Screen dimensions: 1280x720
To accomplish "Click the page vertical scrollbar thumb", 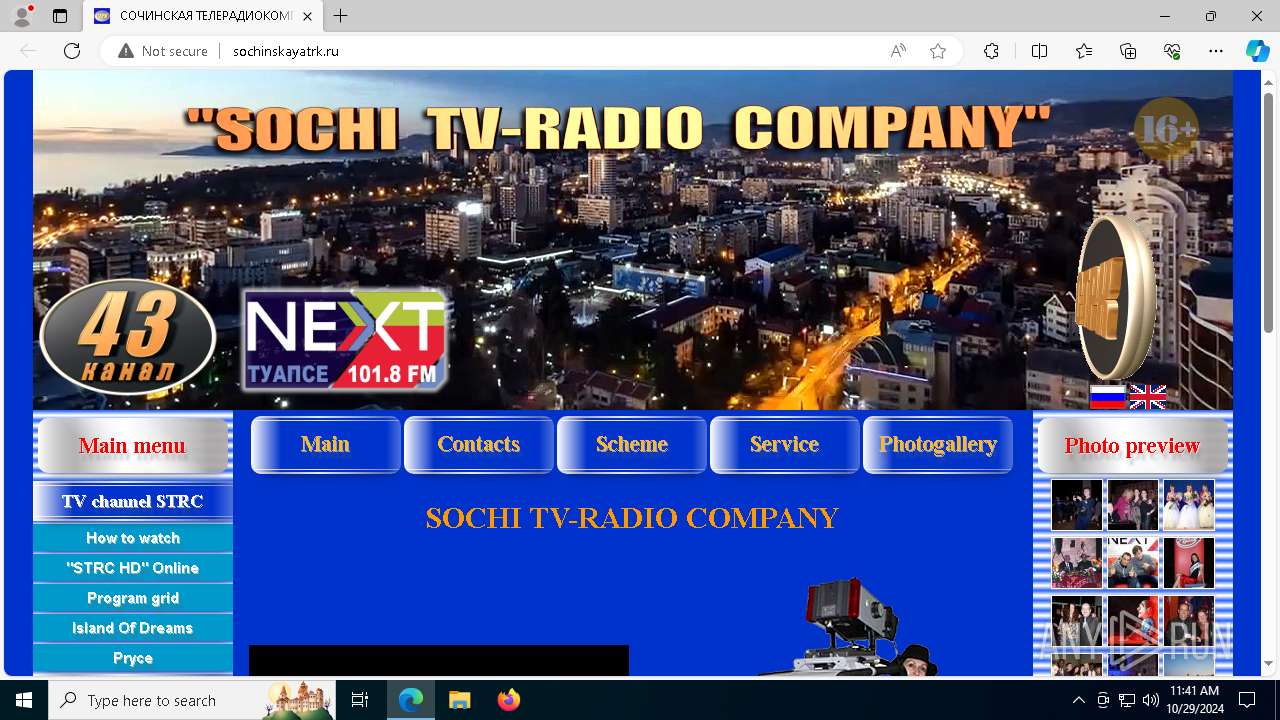I will pyautogui.click(x=1268, y=212).
